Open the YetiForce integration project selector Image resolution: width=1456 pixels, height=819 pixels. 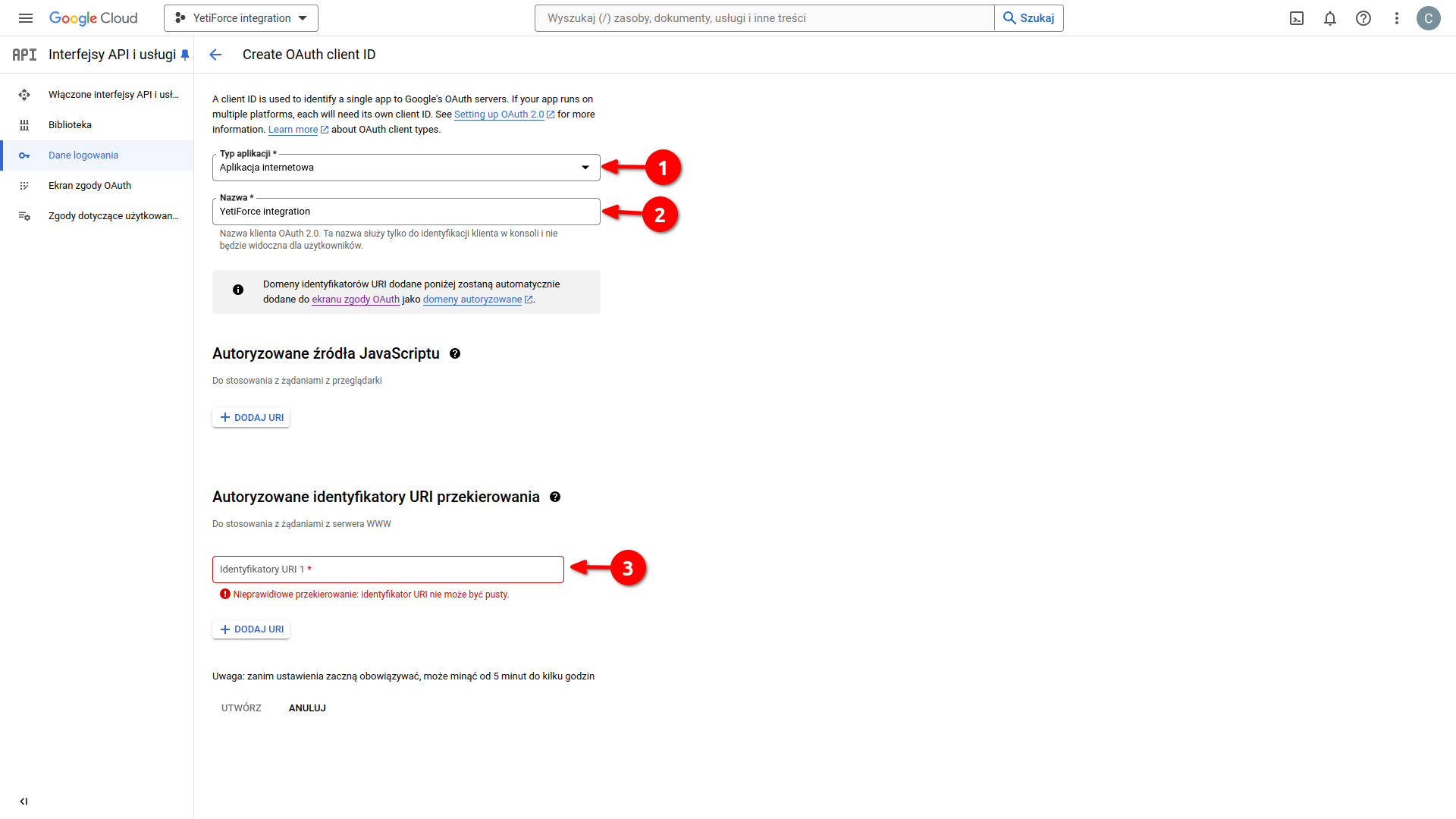(x=241, y=18)
